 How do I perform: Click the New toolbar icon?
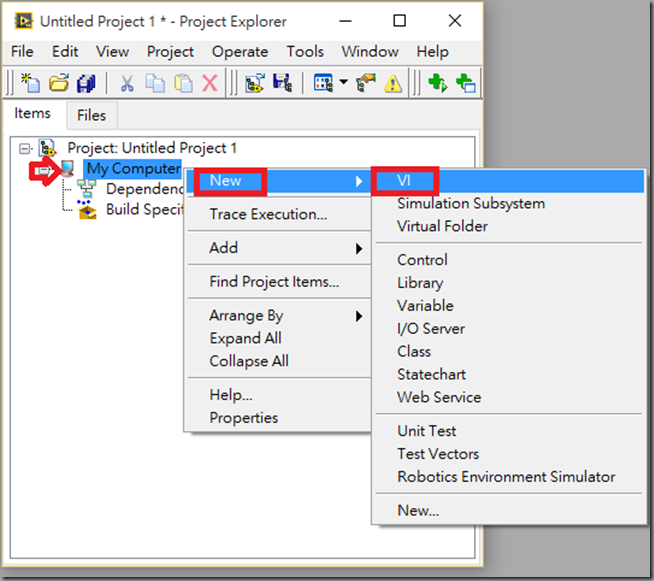pos(30,83)
